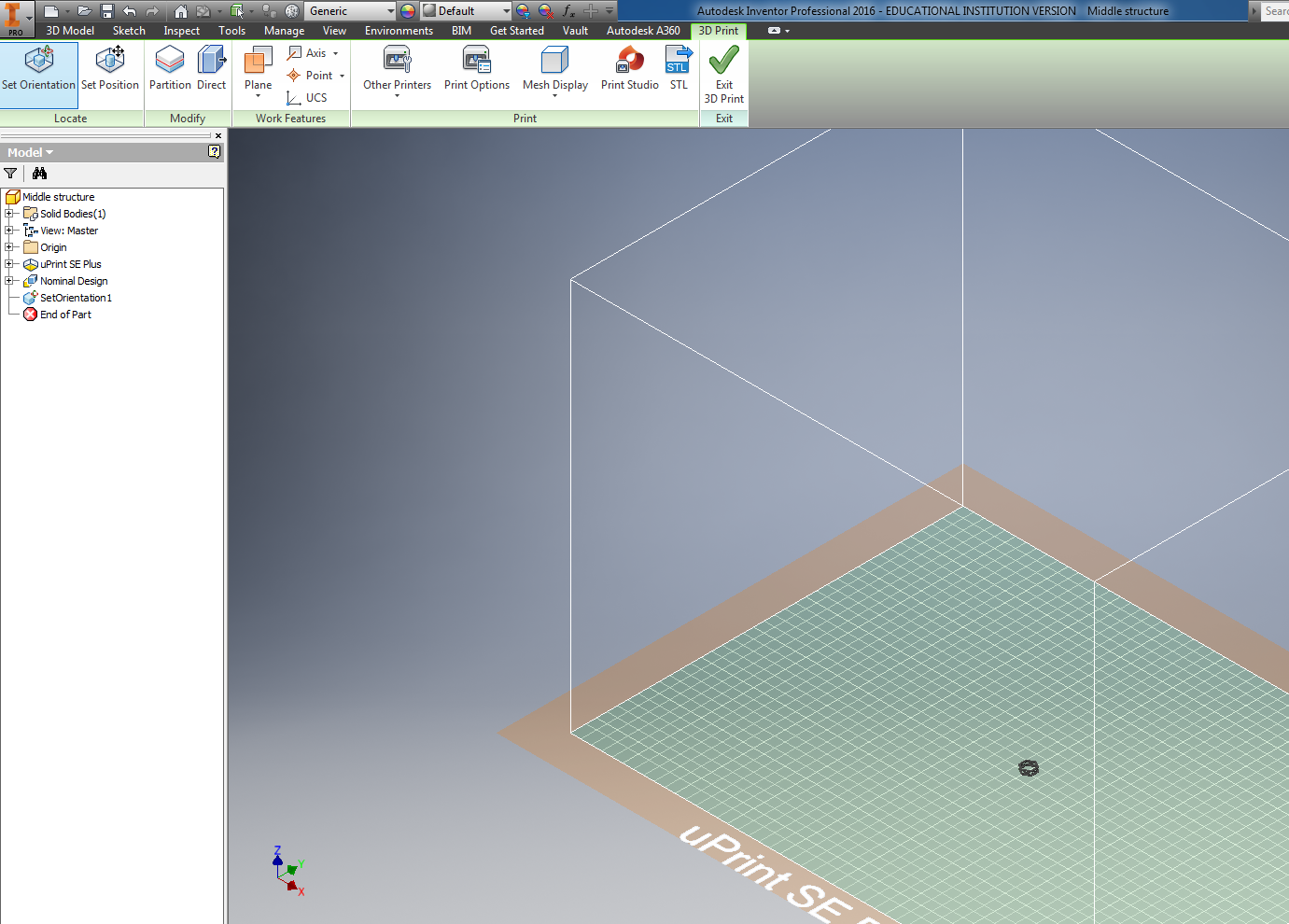Click the Undo arrow
Image resolution: width=1289 pixels, height=924 pixels.
pos(129,11)
